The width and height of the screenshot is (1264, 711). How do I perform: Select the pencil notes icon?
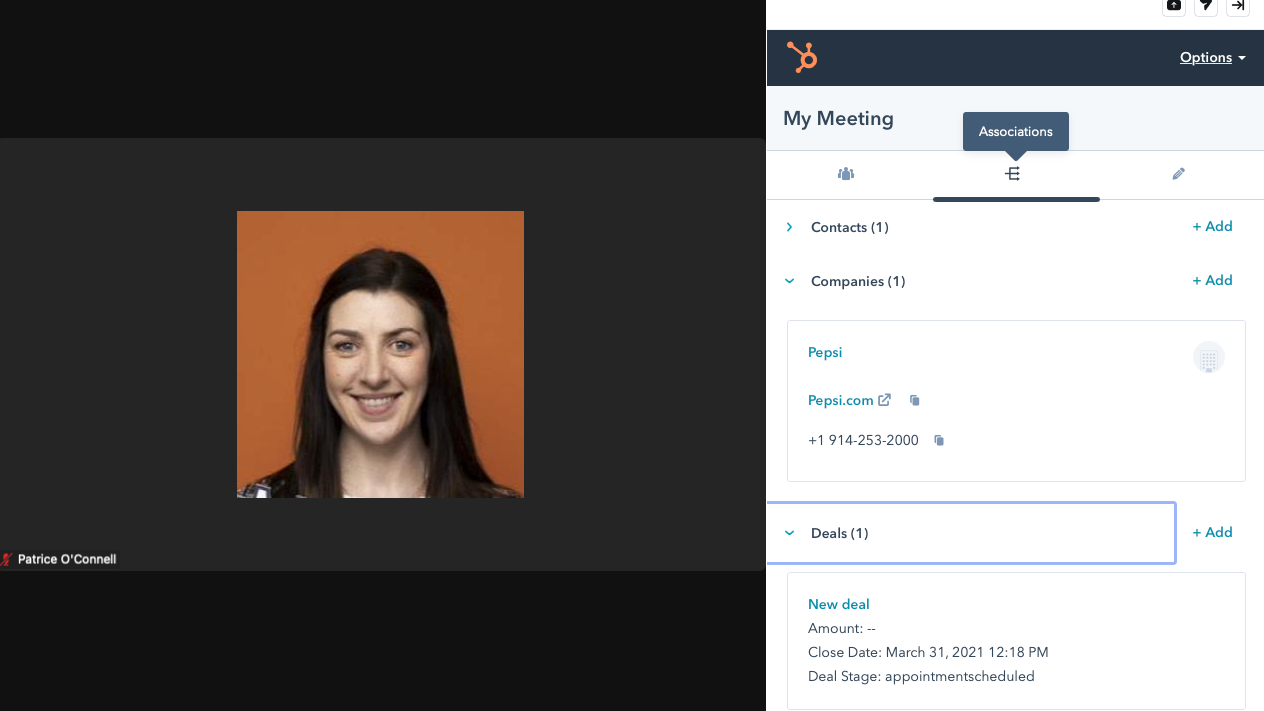(x=1178, y=173)
